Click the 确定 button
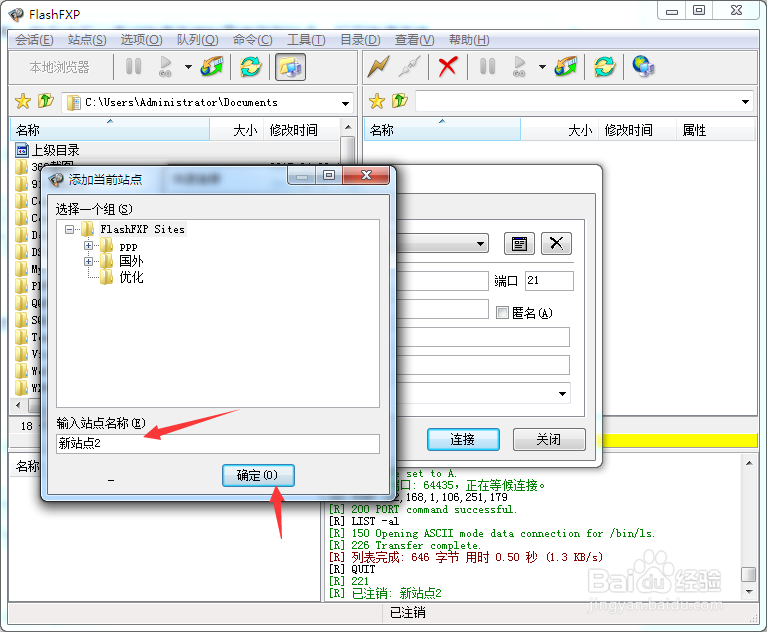 click(x=258, y=475)
